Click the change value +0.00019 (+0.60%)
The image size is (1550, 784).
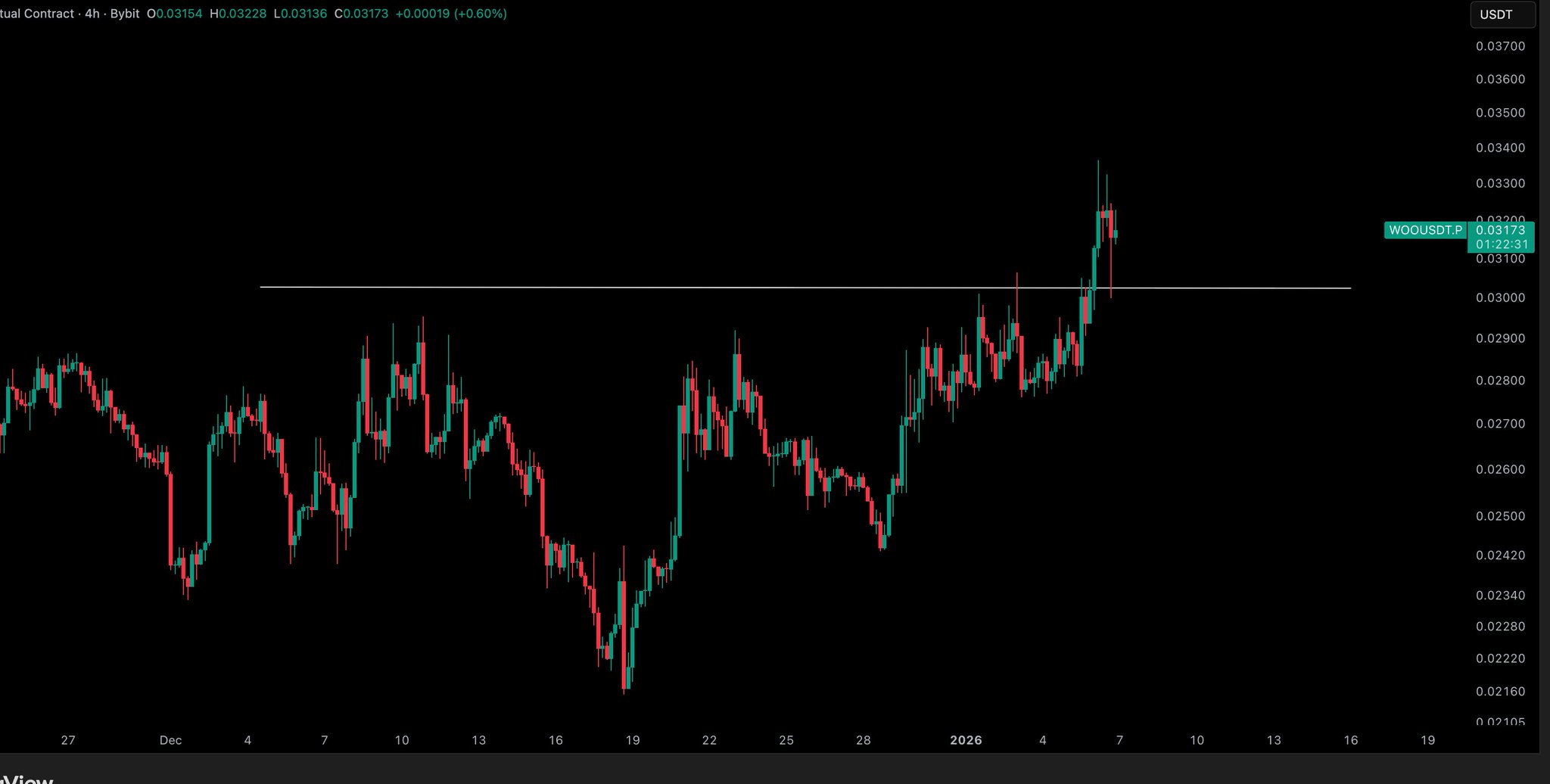coord(451,14)
